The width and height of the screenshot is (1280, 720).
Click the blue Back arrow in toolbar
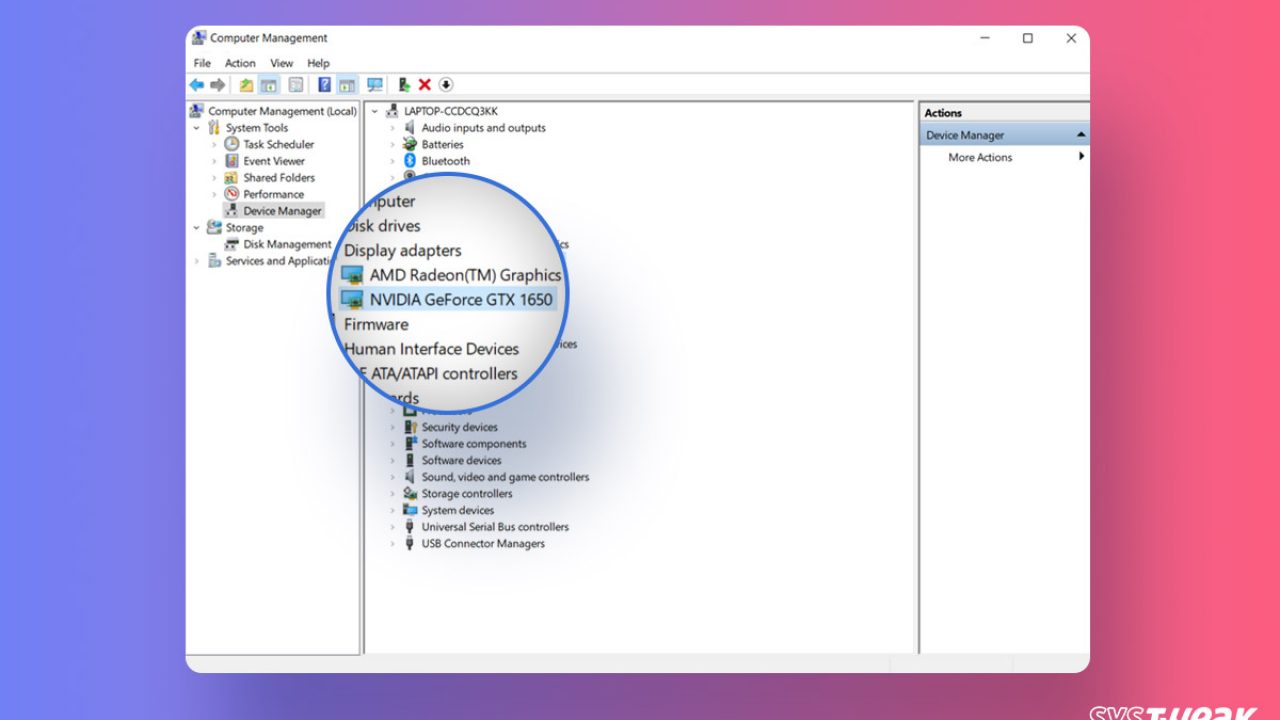[196, 85]
